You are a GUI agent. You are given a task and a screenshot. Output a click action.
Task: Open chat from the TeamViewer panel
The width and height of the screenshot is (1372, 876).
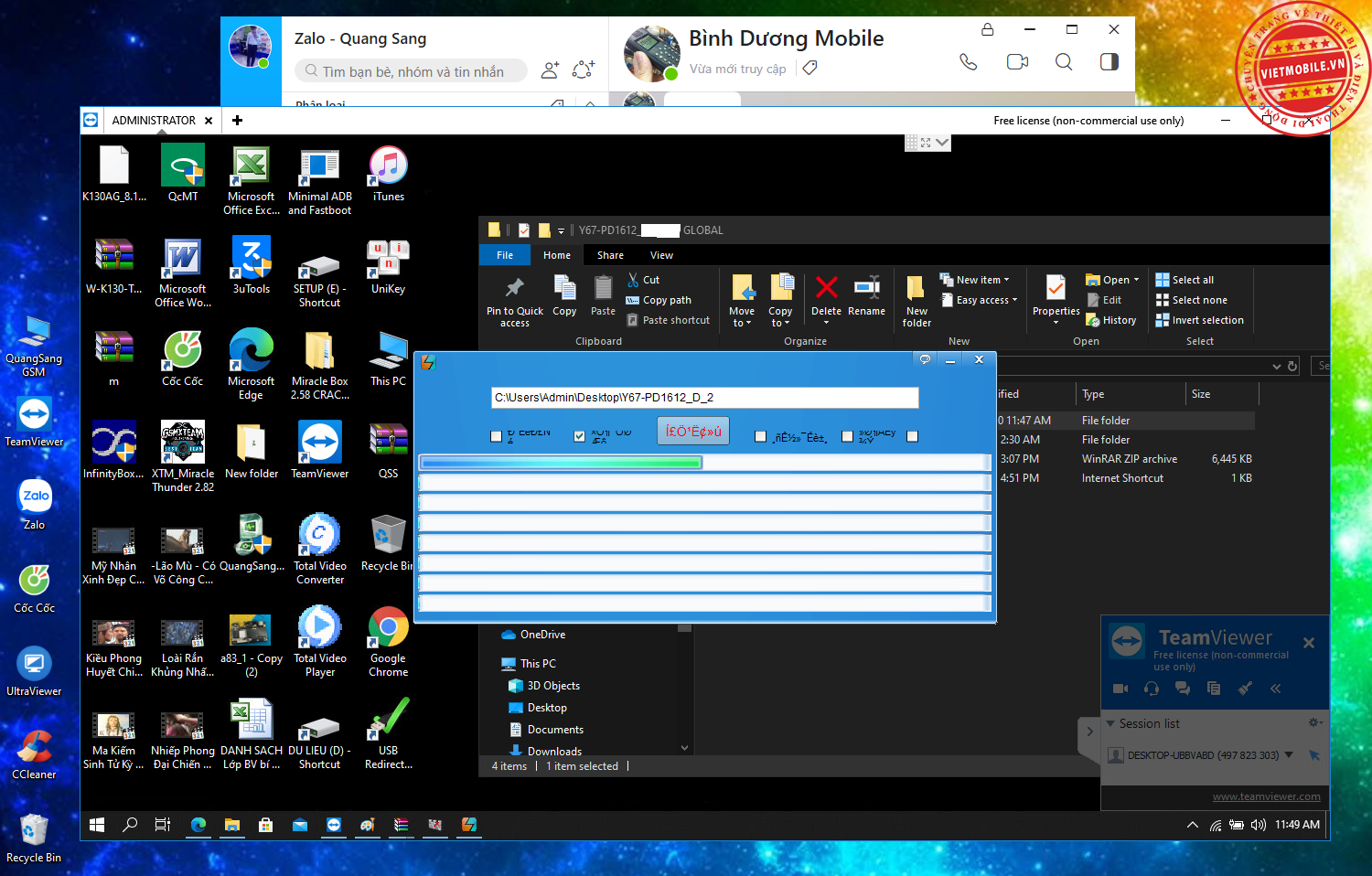coord(1183,689)
